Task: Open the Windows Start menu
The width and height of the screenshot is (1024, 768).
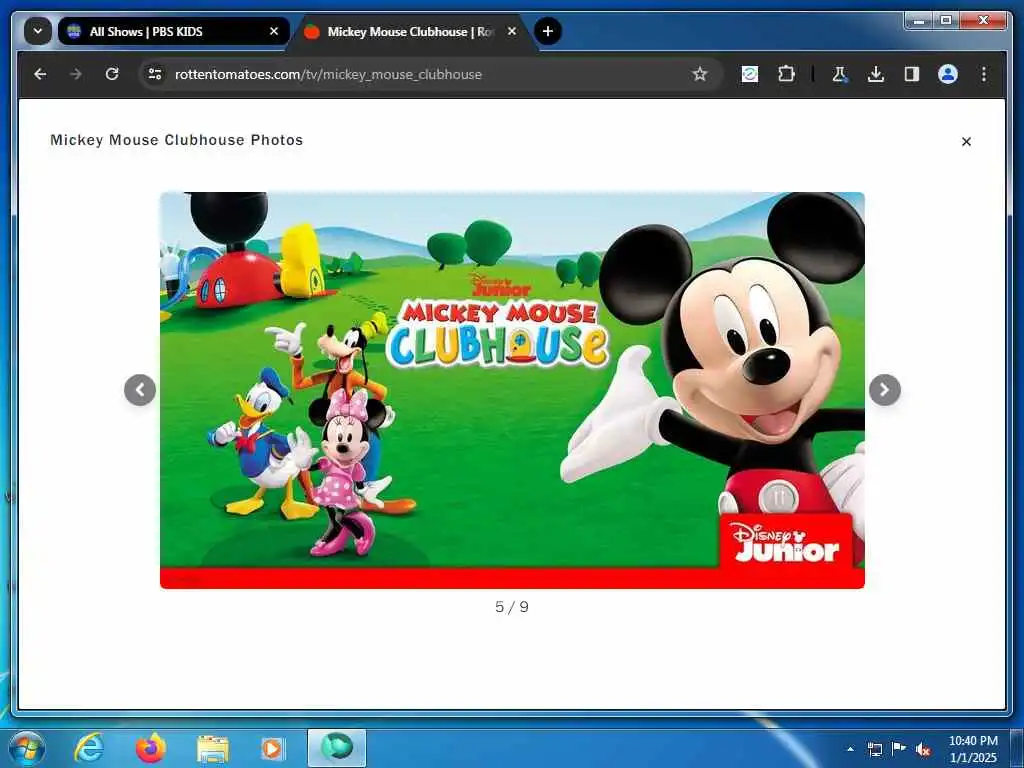Action: pyautogui.click(x=27, y=748)
